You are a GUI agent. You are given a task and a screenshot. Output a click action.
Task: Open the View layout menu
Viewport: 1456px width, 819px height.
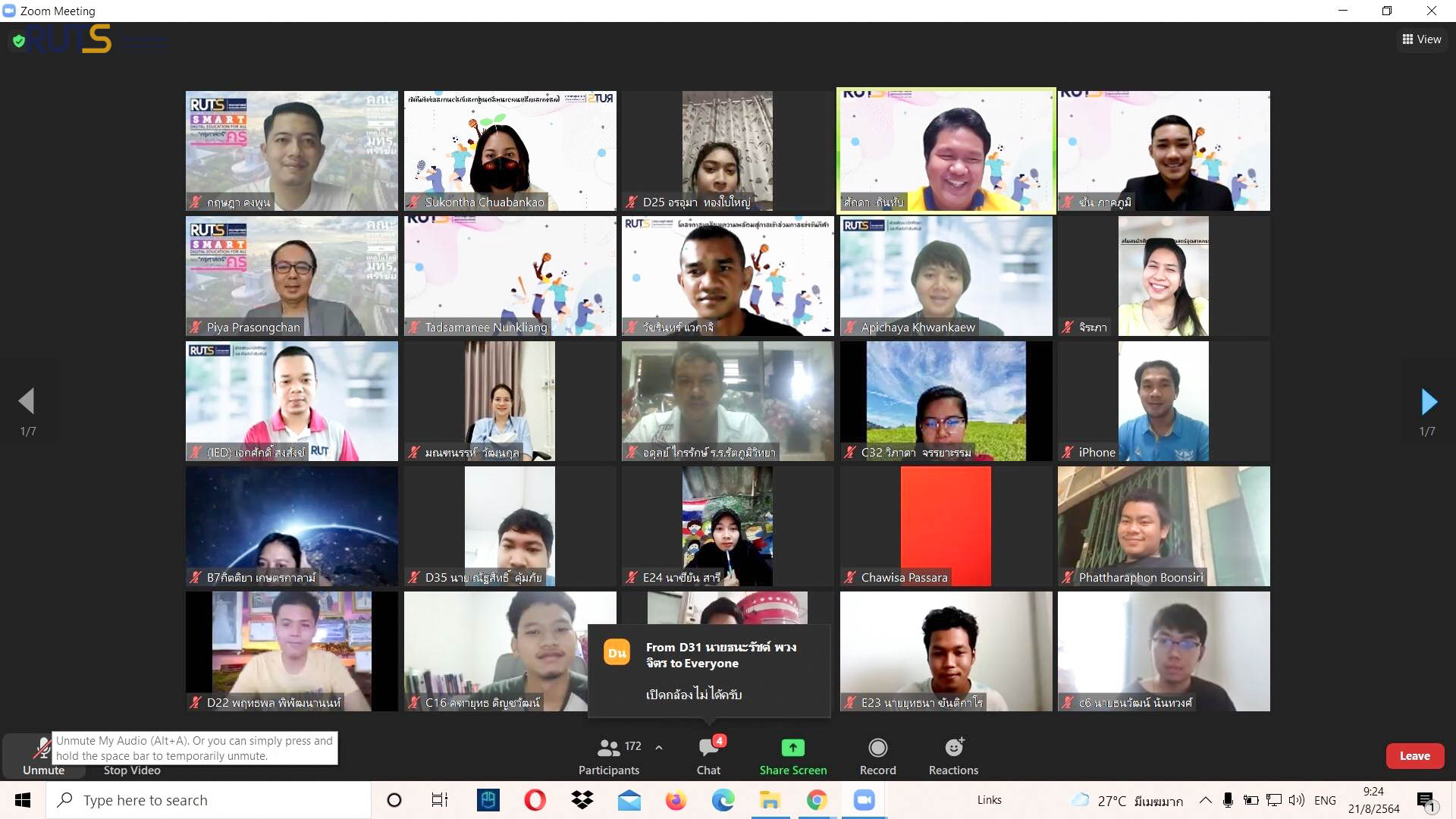[x=1421, y=39]
